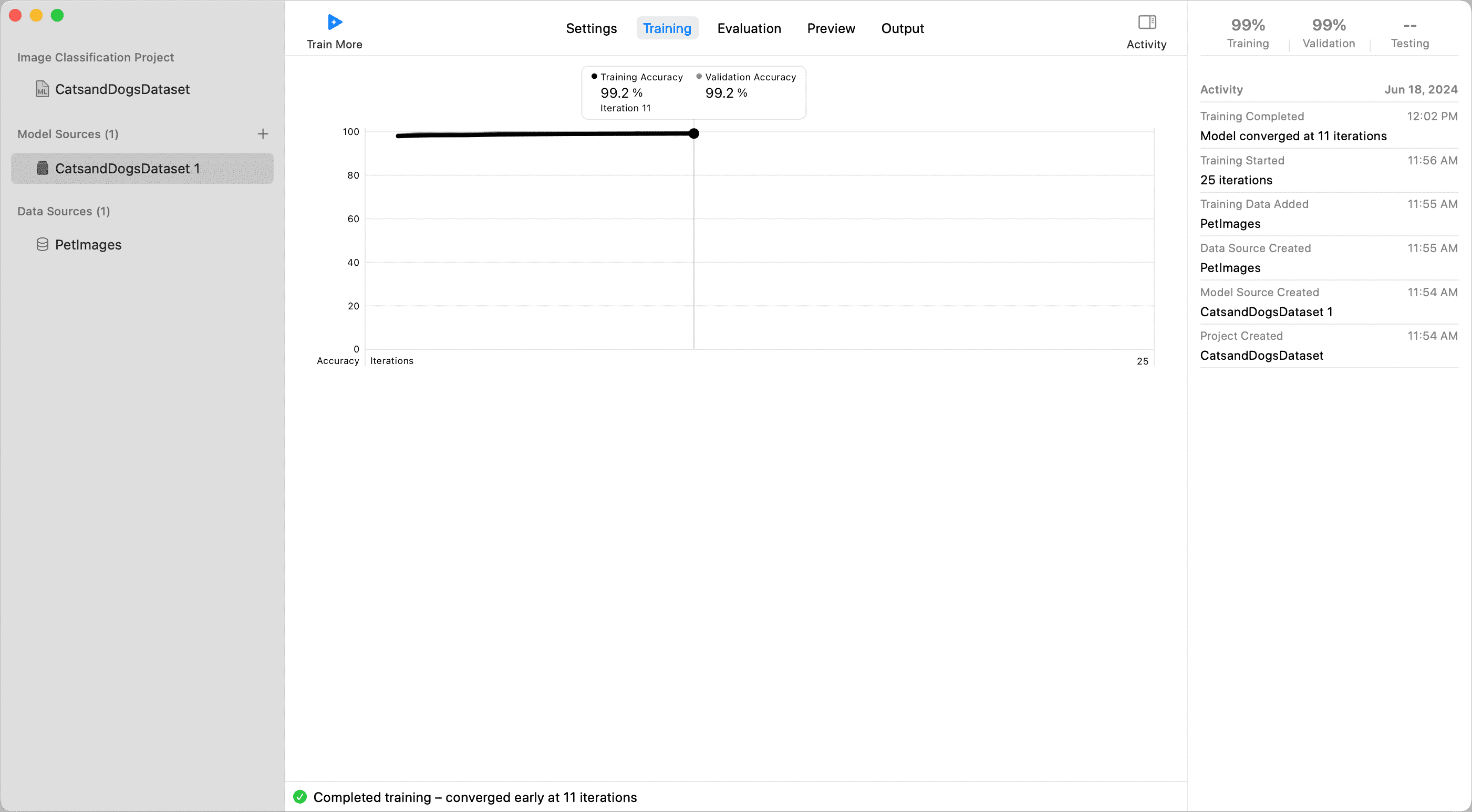1472x812 pixels.
Task: Select the PetImages data source
Action: pyautogui.click(x=88, y=245)
